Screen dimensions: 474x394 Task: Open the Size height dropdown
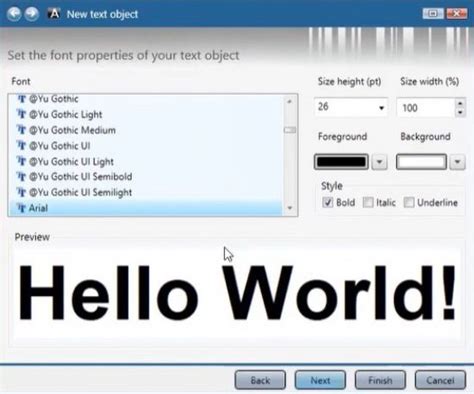(x=381, y=108)
